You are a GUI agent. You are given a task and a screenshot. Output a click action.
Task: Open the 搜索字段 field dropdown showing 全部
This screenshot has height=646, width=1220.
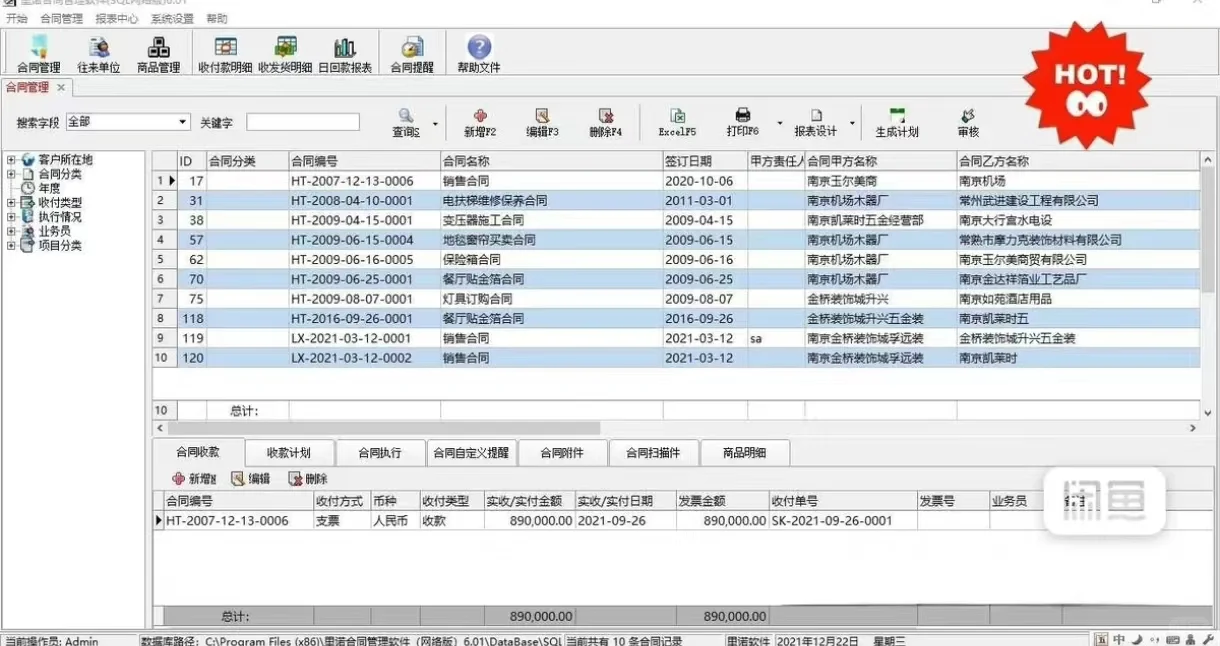(x=180, y=121)
